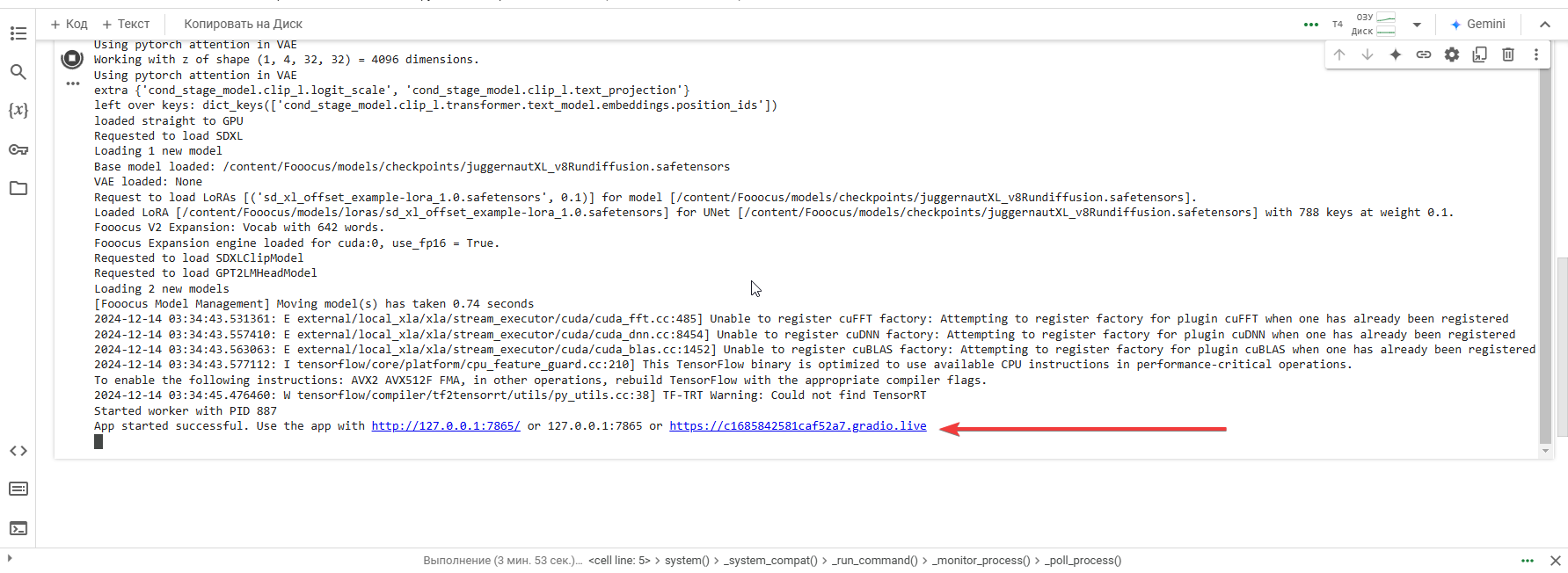Click the page vertical scrollbar thumb
The image size is (1568, 573).
click(x=1562, y=347)
